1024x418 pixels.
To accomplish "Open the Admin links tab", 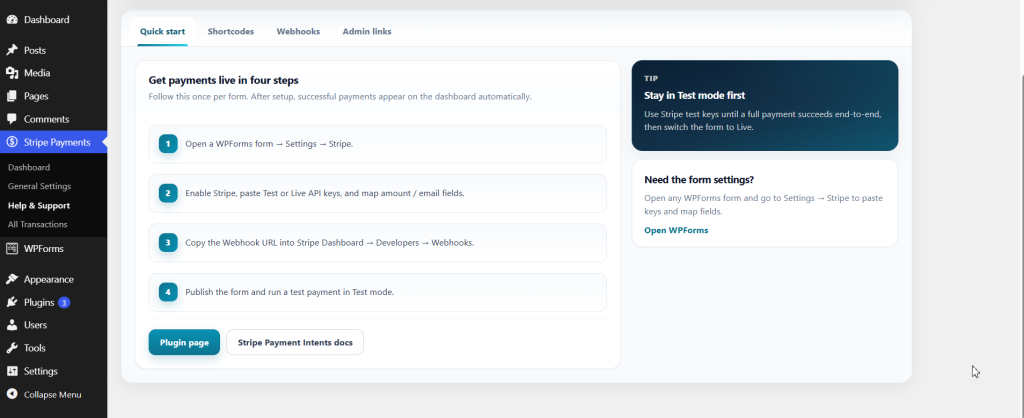I will click(367, 31).
